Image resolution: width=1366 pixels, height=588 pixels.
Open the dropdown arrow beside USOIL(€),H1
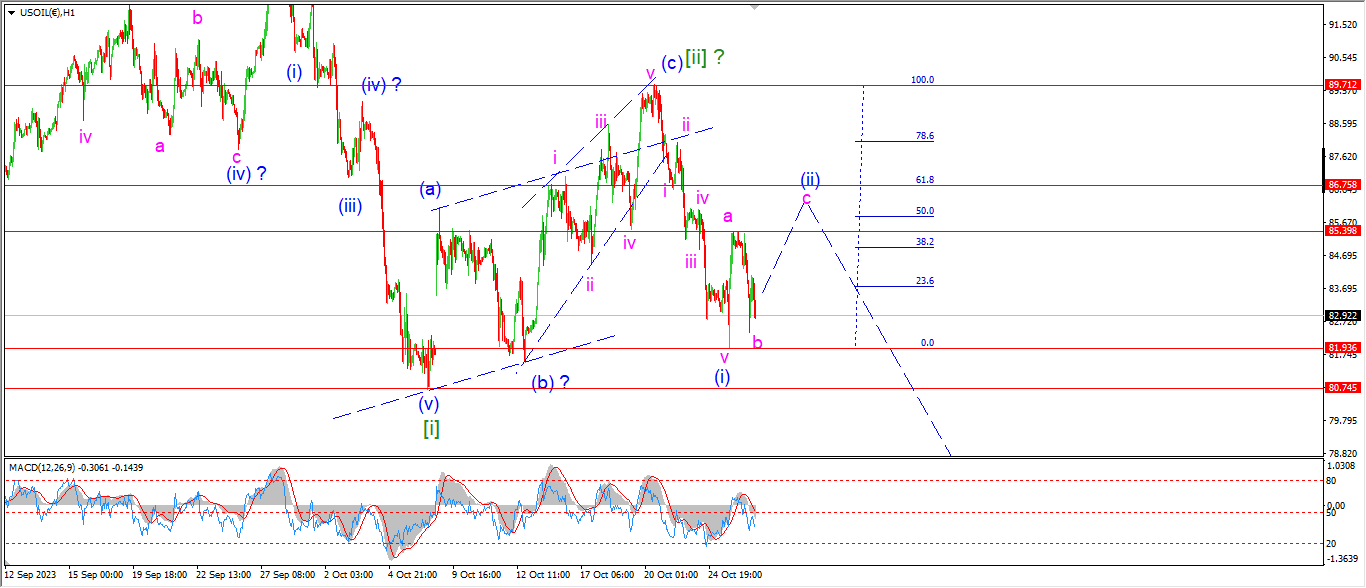(x=11, y=12)
